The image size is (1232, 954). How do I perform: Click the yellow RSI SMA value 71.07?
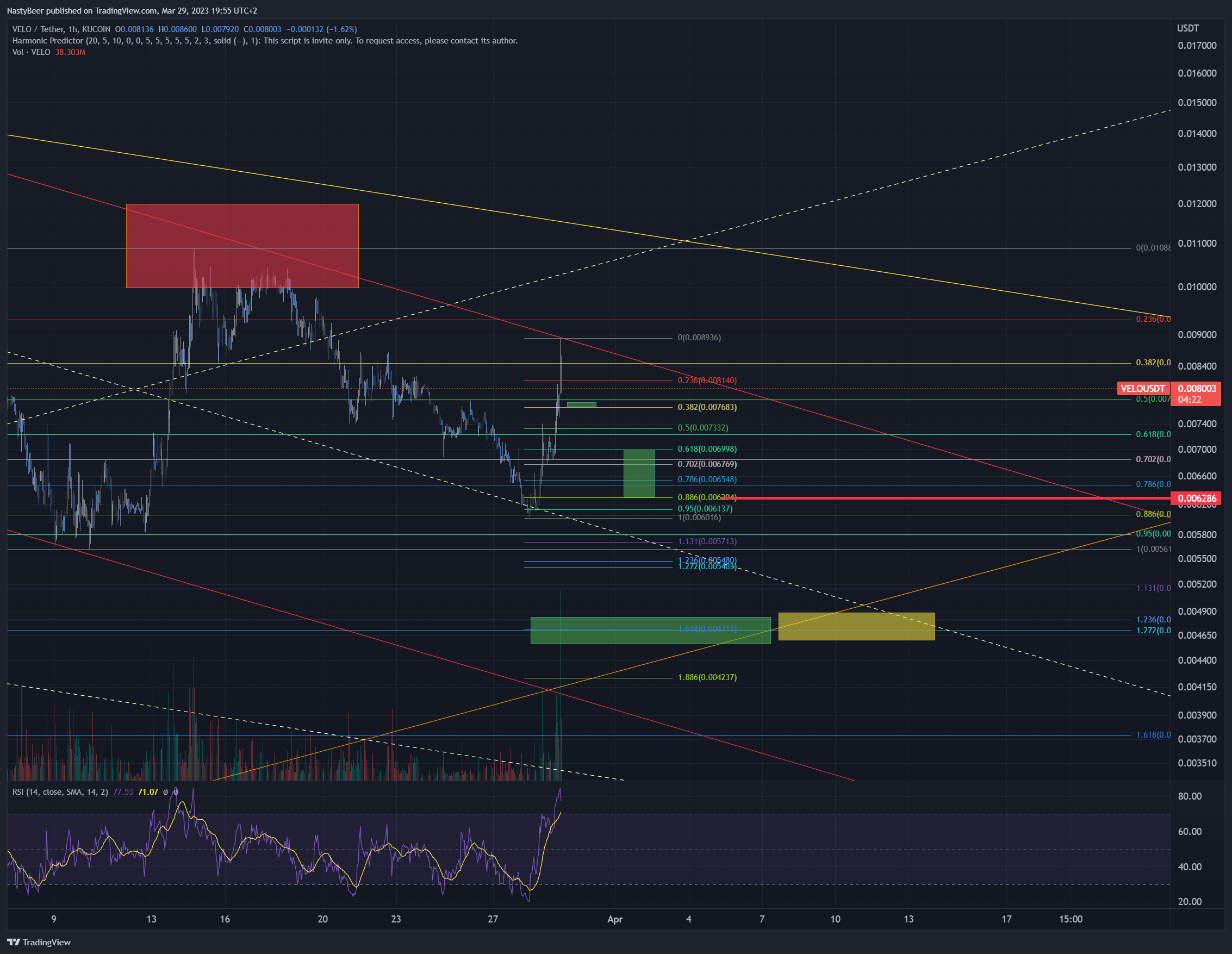click(x=148, y=792)
